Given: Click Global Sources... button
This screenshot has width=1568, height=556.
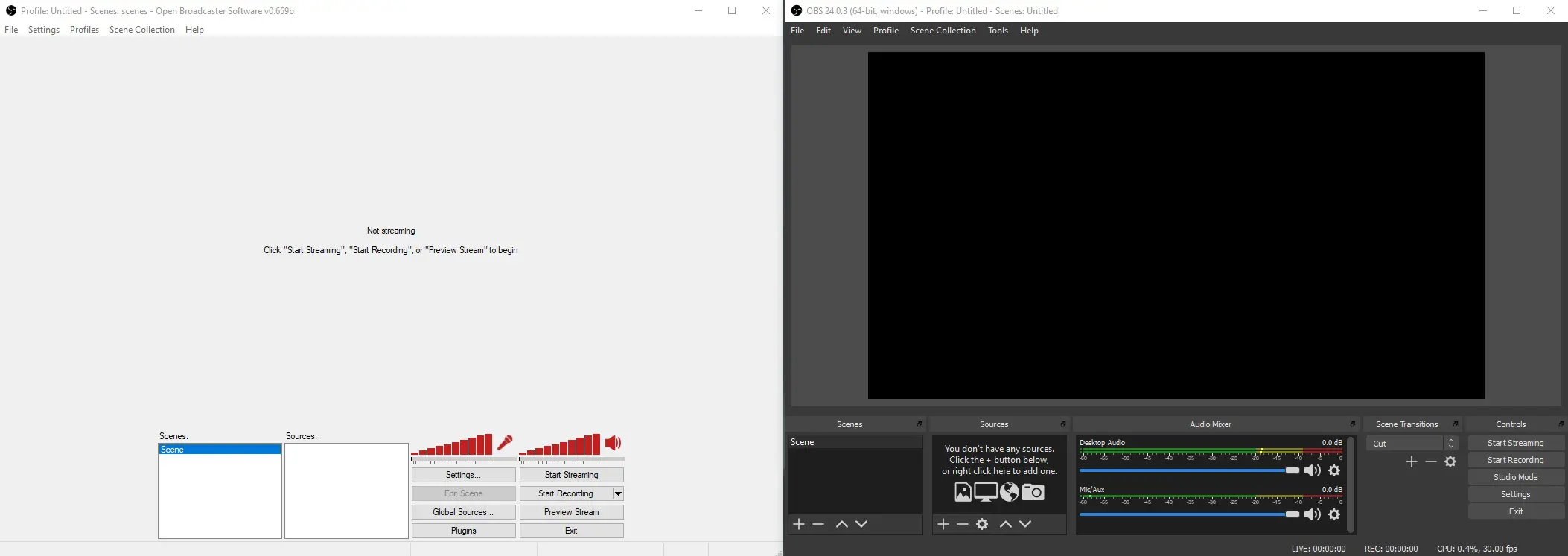Looking at the screenshot, I should coord(463,512).
